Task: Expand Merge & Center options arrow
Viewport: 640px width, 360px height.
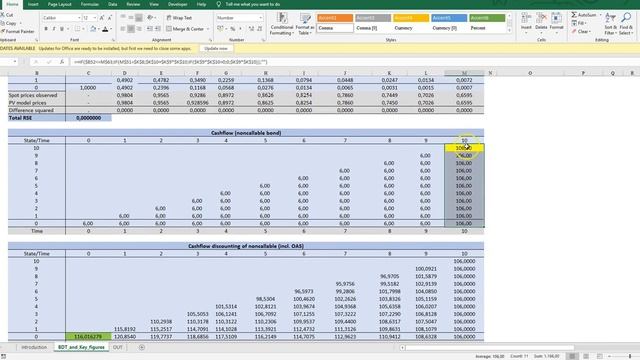Action: (x=208, y=29)
